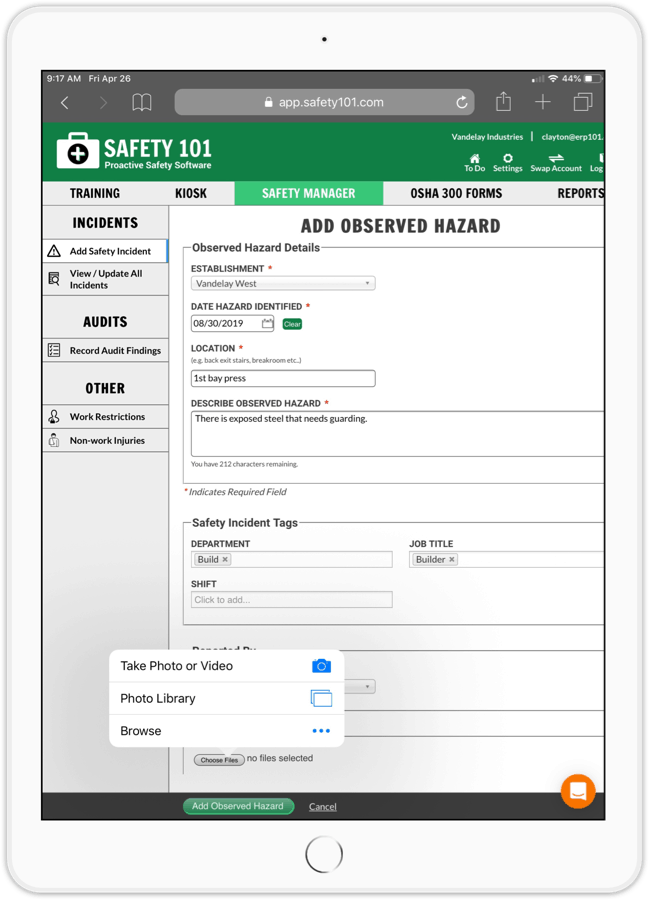
Task: Click the user email clayton@erp101
Action: point(572,137)
